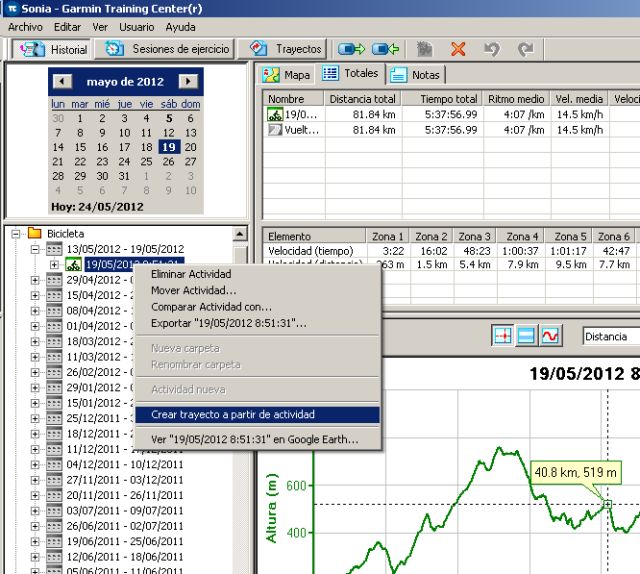
Task: Enable the crosshair cursor graph tool
Action: [x=502, y=337]
